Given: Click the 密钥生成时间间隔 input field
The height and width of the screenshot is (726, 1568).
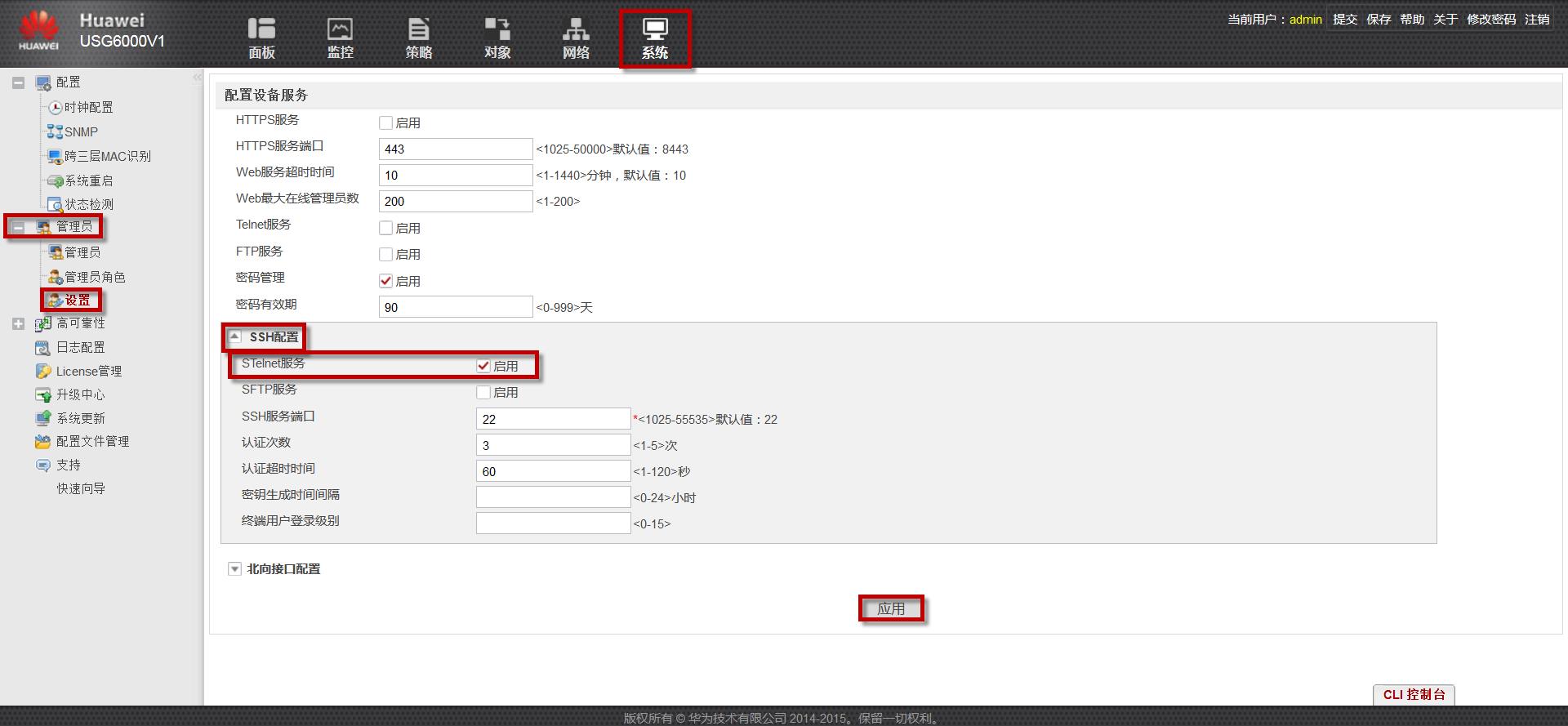Looking at the screenshot, I should [553, 497].
